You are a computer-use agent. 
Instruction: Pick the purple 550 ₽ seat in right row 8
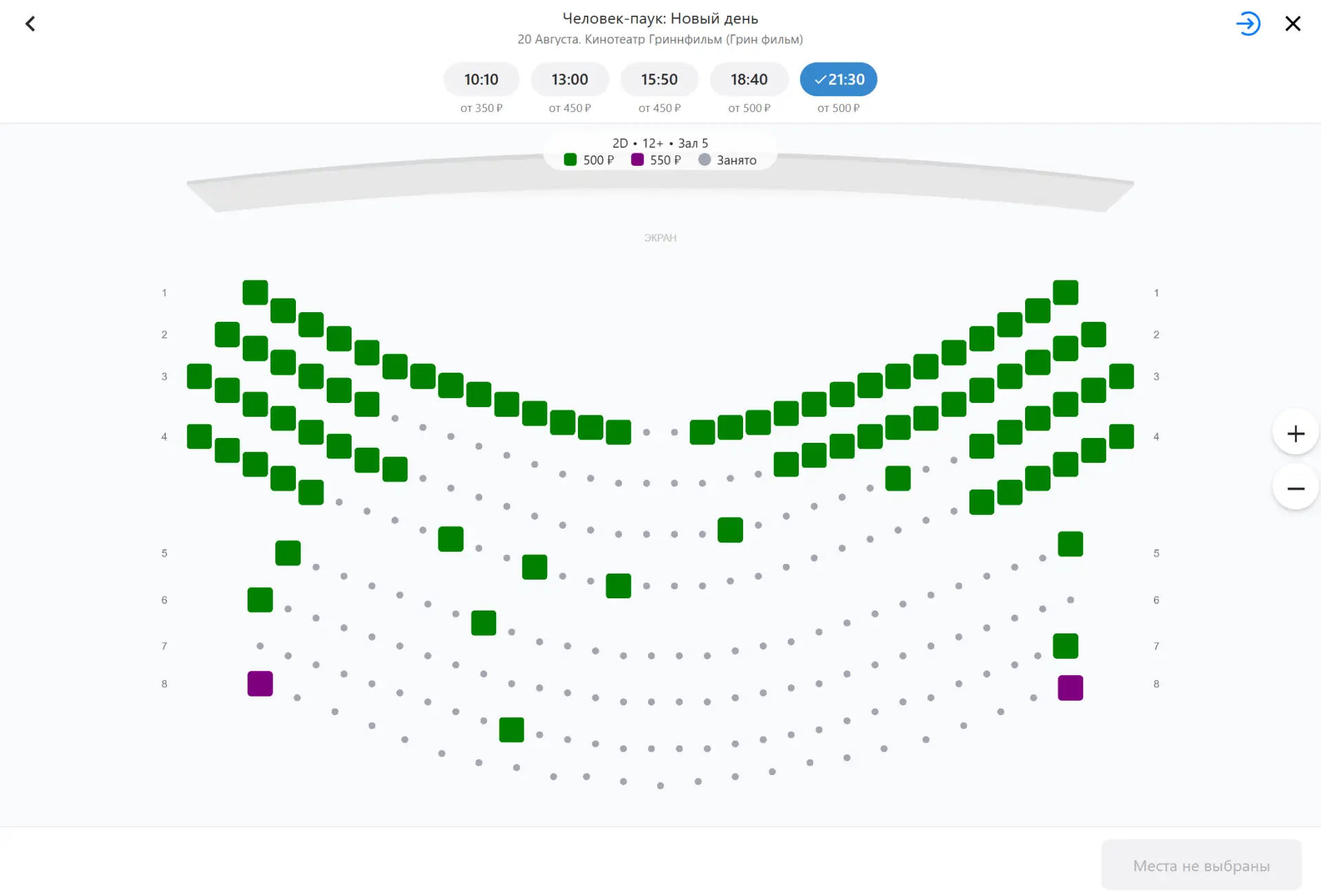click(1070, 688)
